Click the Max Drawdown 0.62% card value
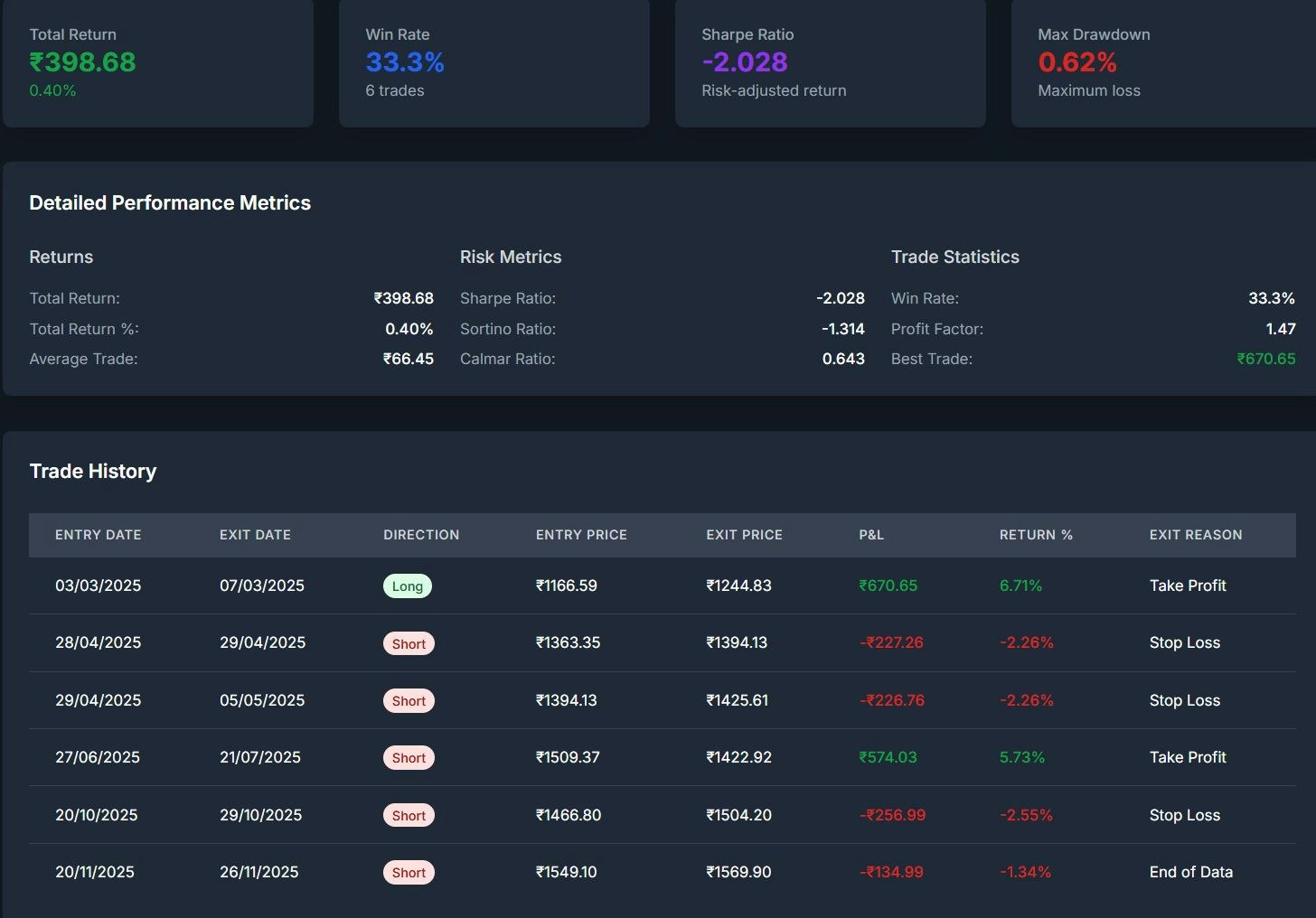 point(1077,62)
